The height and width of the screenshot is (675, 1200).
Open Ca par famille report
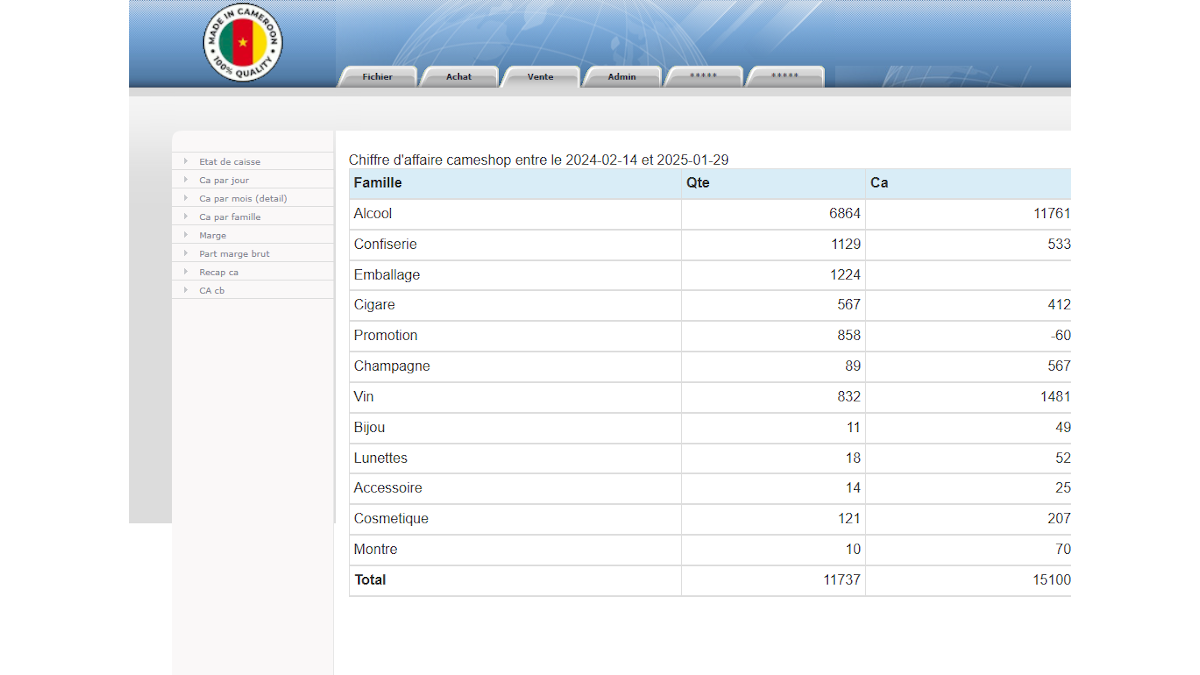click(x=230, y=217)
